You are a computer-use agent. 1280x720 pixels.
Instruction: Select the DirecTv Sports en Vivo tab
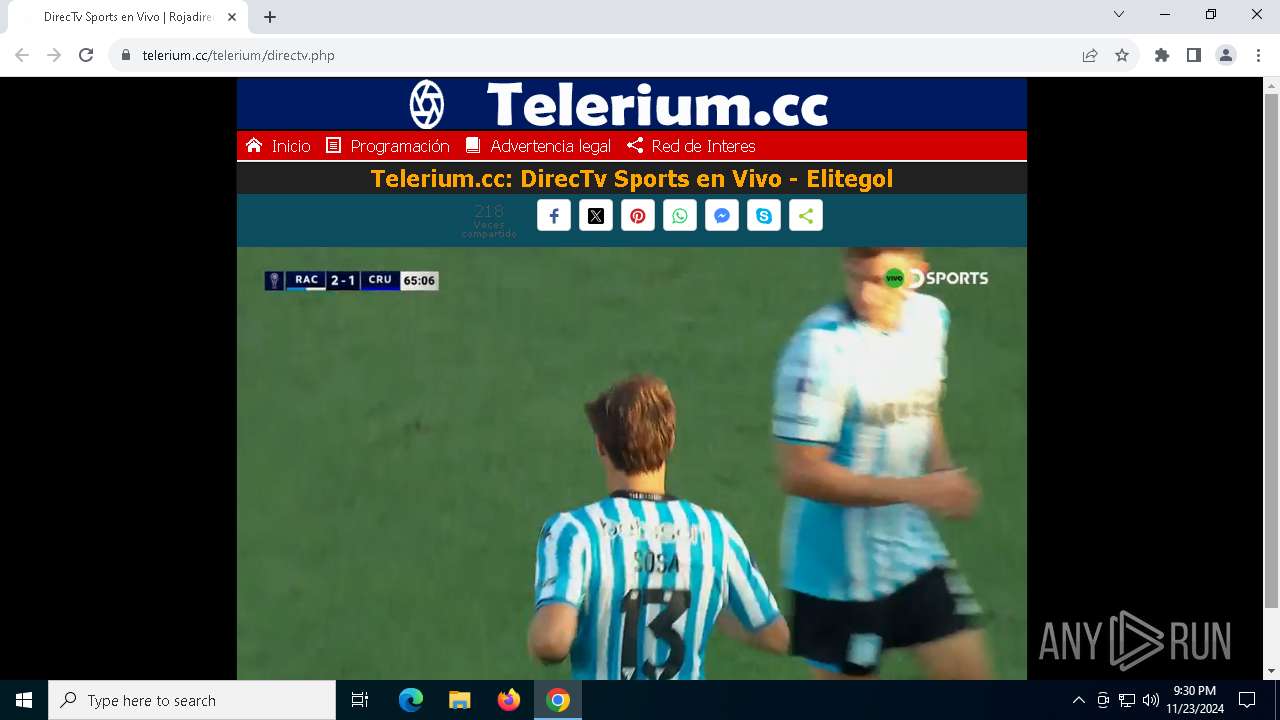tap(128, 17)
